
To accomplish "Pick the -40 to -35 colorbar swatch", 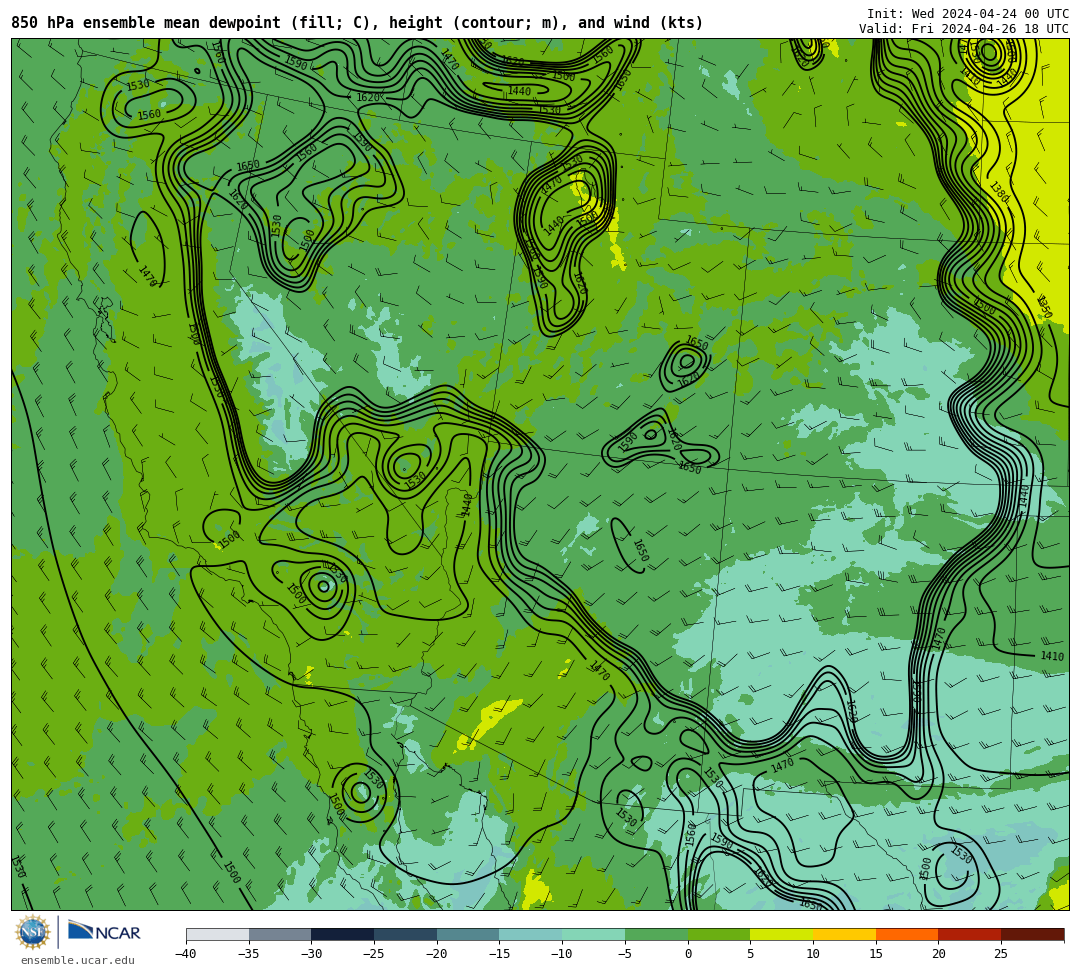I will click(x=218, y=934).
